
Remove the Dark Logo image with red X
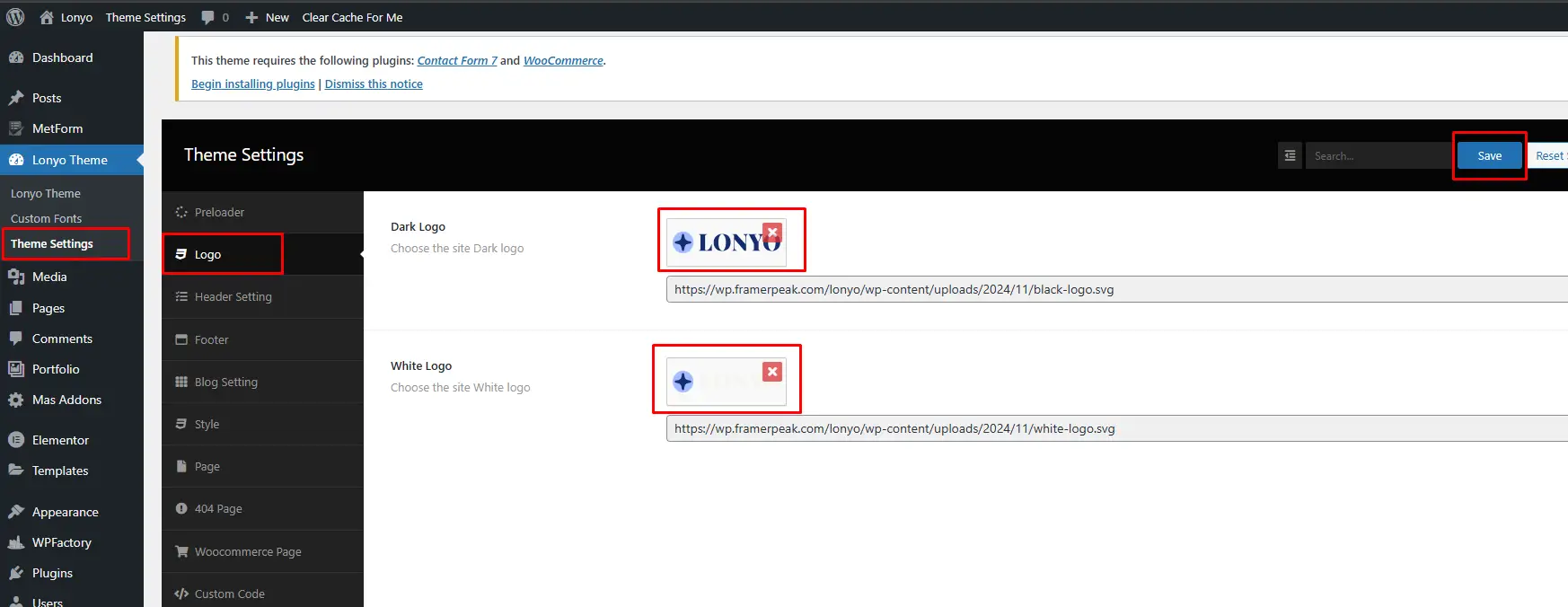tap(772, 233)
